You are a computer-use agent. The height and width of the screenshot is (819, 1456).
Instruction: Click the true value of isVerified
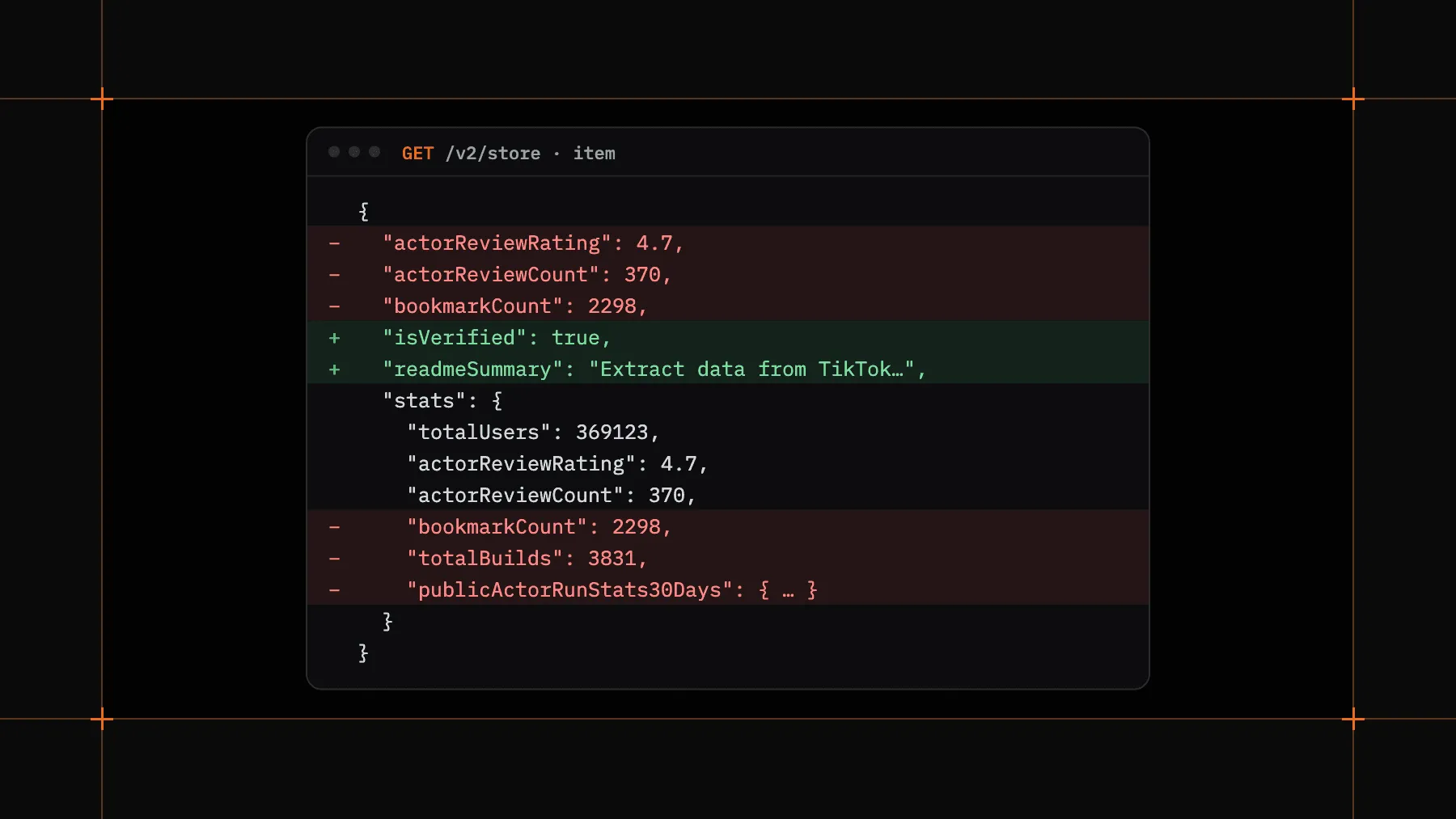tap(576, 338)
